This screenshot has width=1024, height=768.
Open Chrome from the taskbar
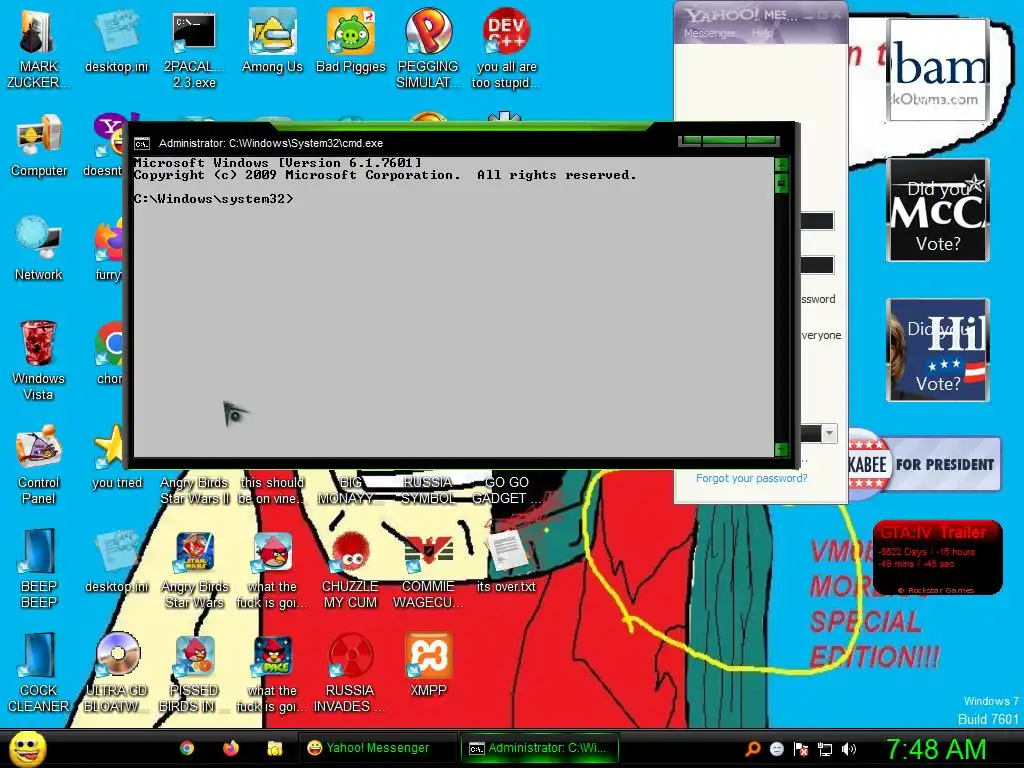coord(187,748)
